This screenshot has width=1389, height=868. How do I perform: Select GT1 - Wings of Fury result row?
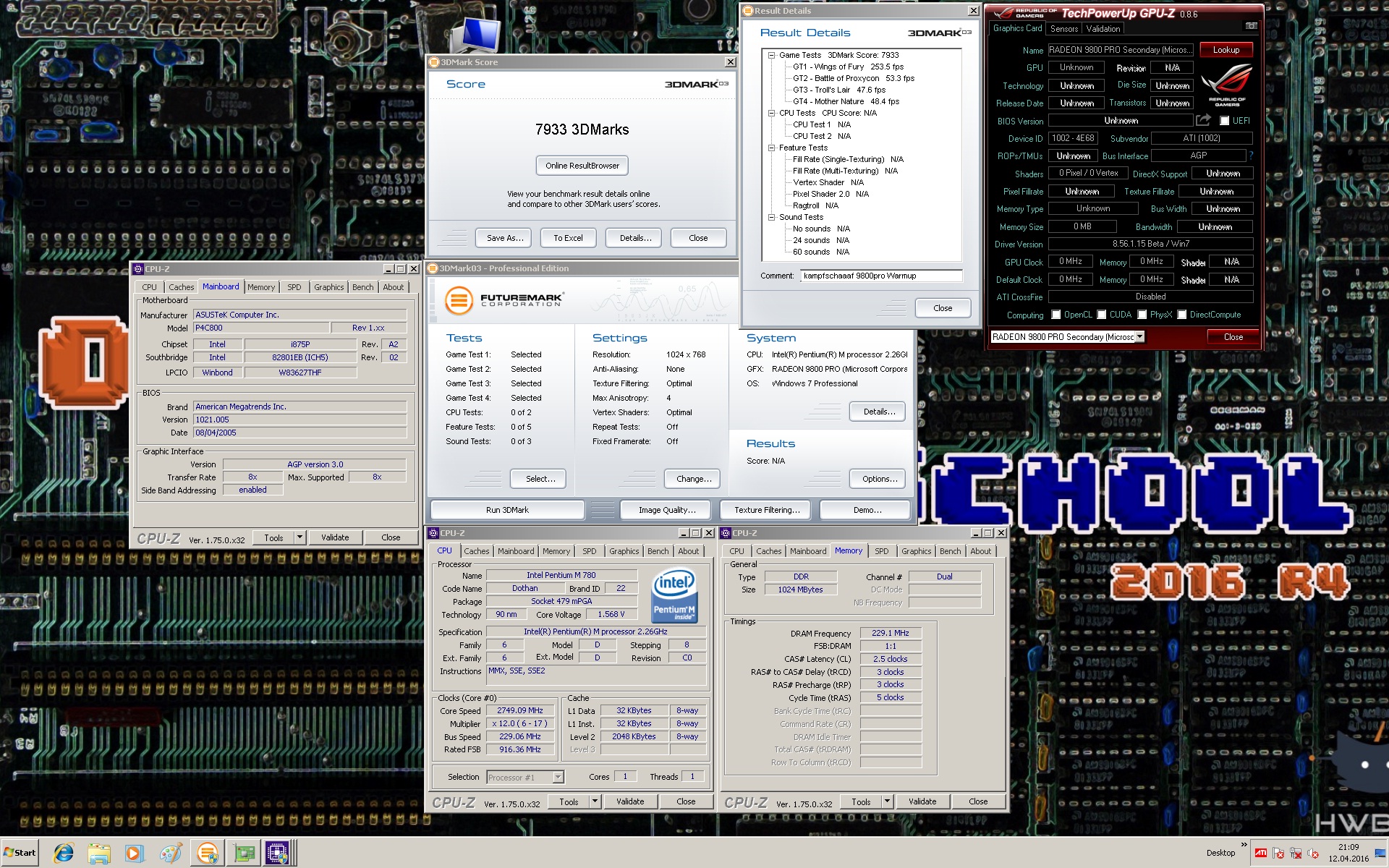[x=848, y=67]
